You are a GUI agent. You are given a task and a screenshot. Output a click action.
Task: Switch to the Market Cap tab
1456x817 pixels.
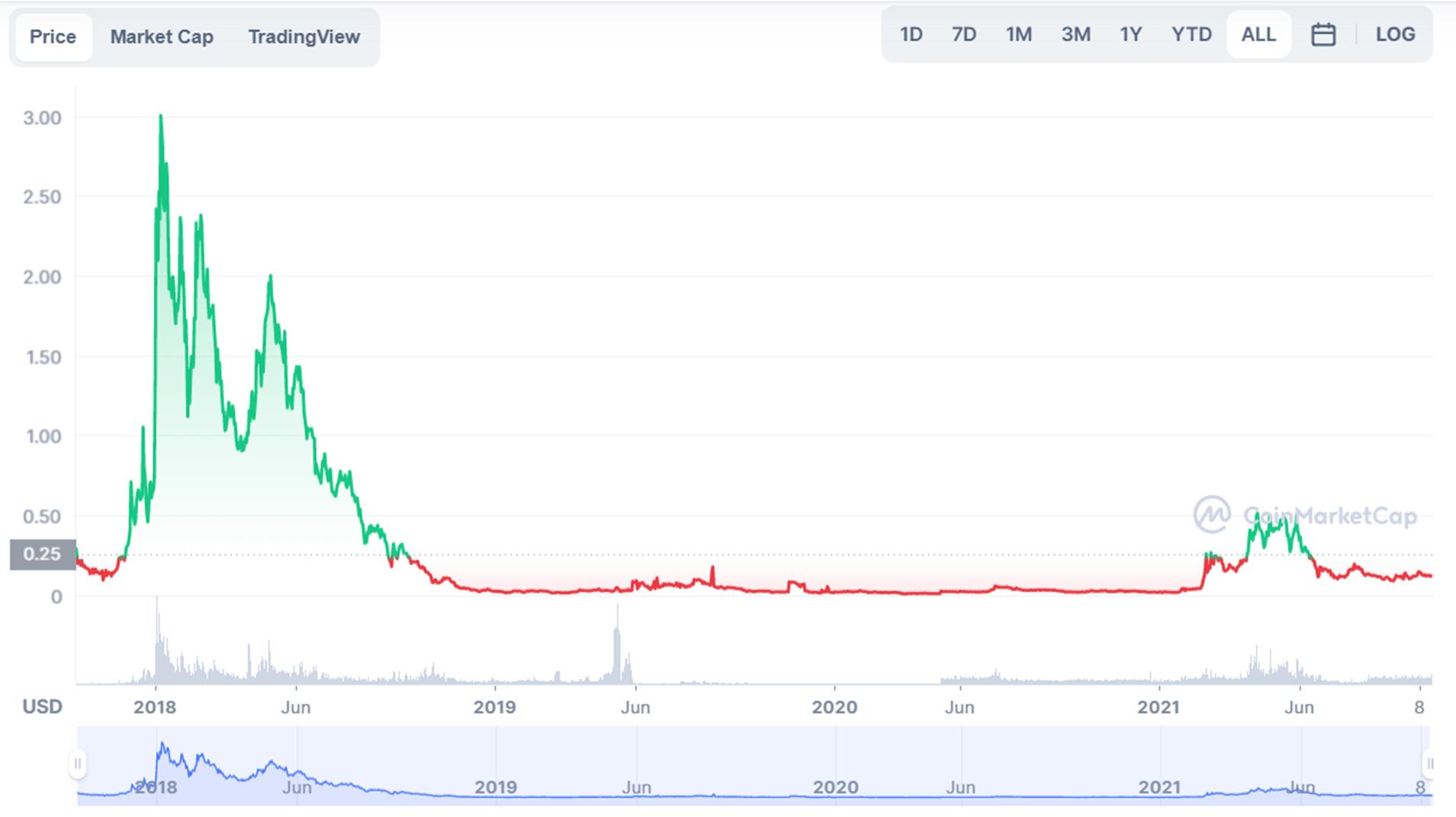pyautogui.click(x=162, y=37)
